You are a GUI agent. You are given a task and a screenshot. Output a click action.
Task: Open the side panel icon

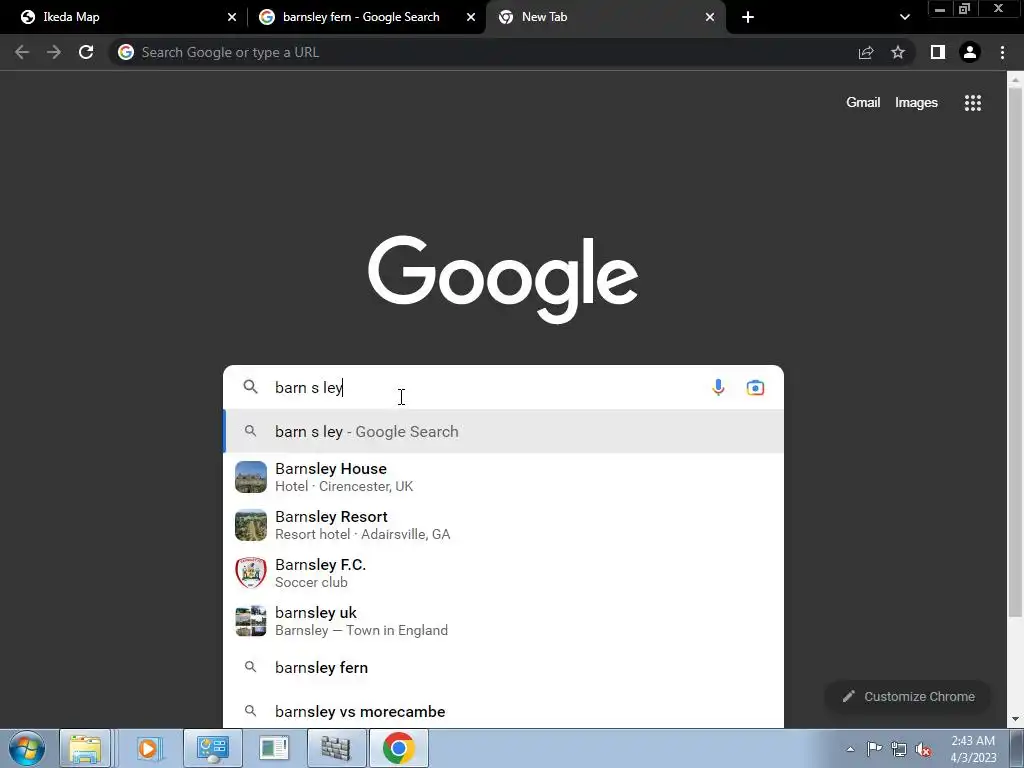[938, 52]
